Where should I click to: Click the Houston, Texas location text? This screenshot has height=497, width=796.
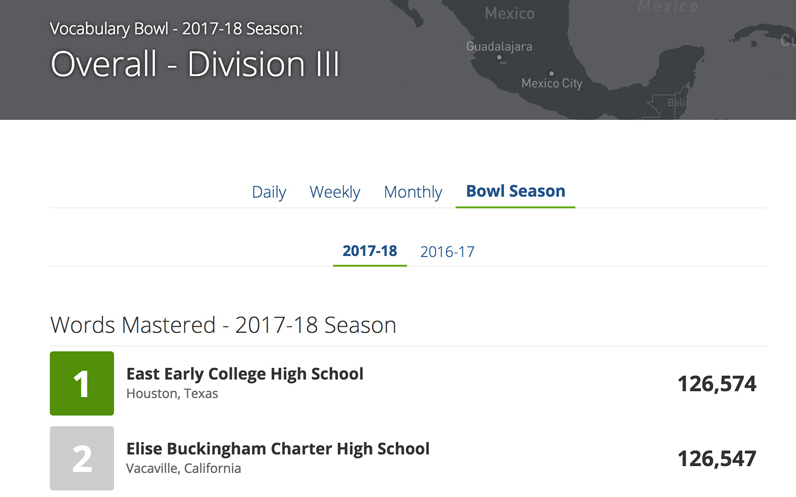pos(172,394)
